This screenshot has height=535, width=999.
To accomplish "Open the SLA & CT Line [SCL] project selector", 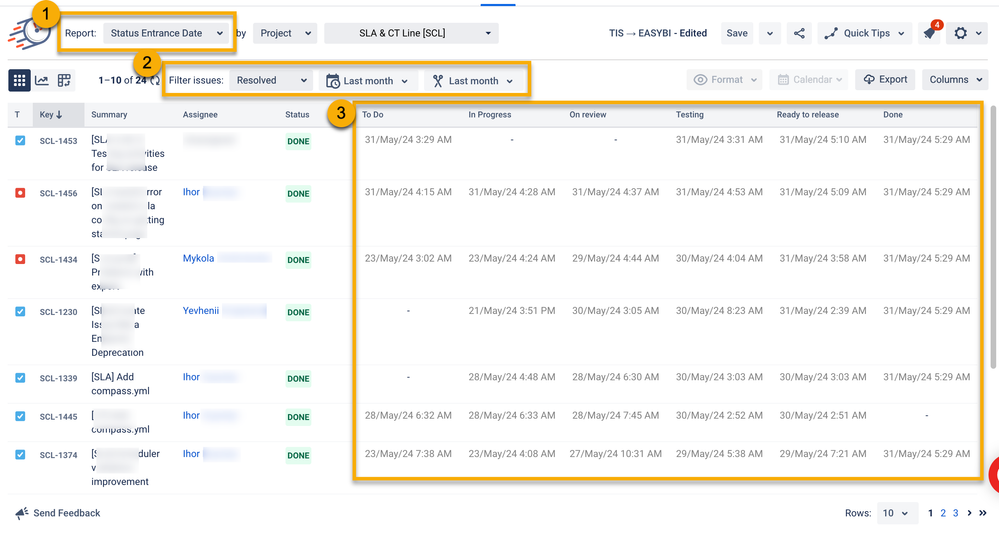I will click(x=412, y=33).
